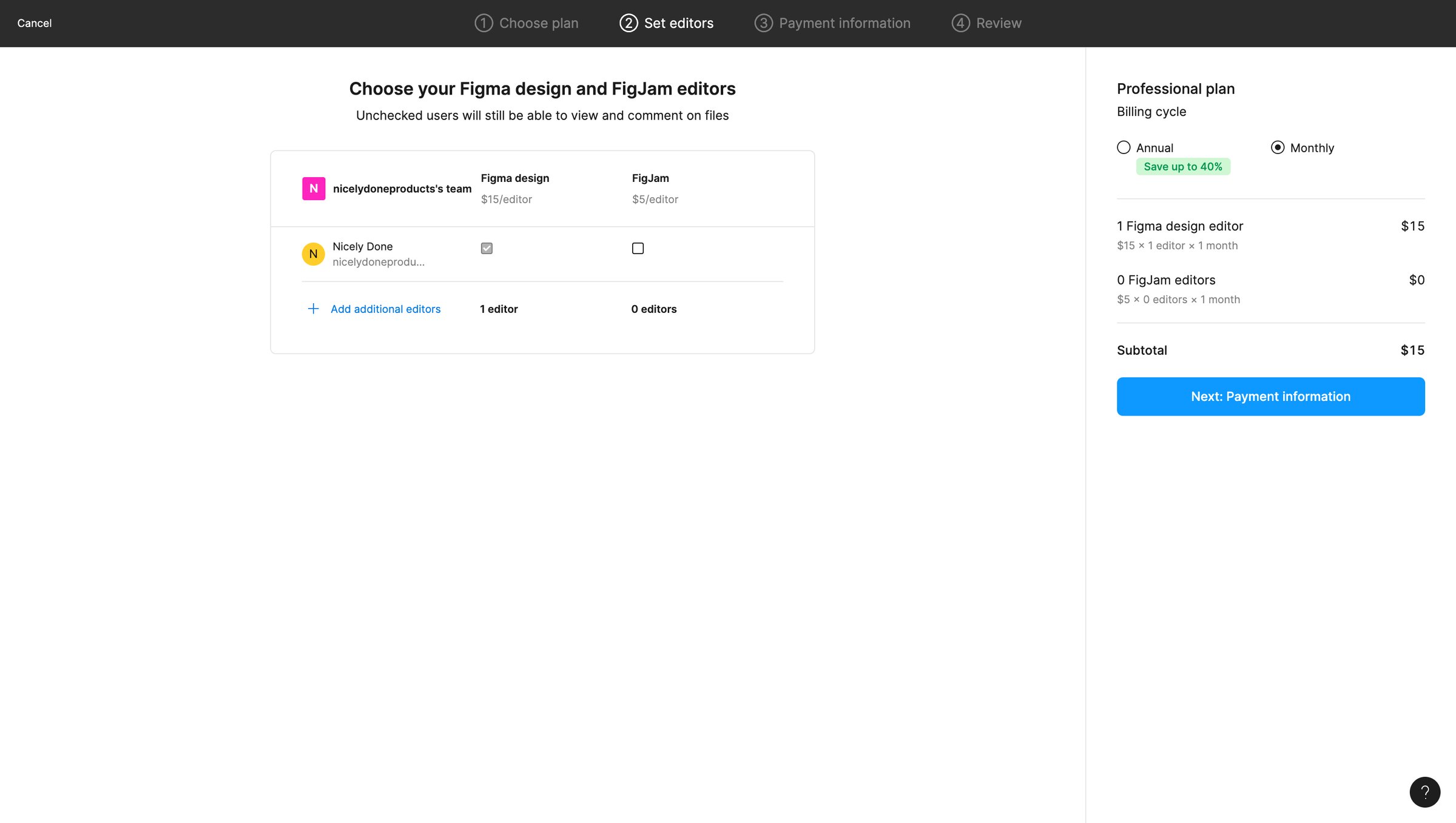Click the Billing cycle label
The width and height of the screenshot is (1456, 823).
pyautogui.click(x=1151, y=112)
